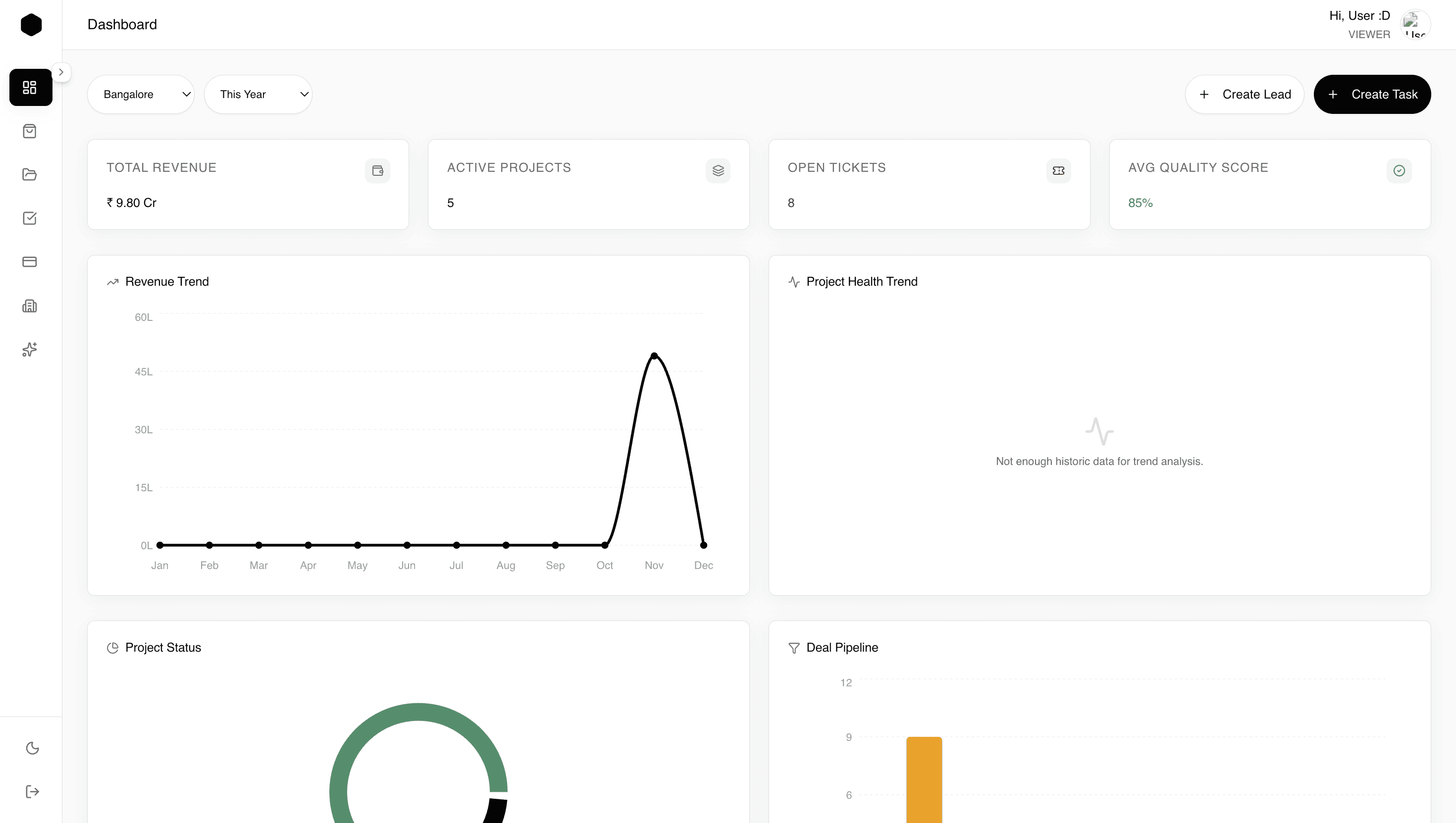This screenshot has height=823, width=1456.
Task: Select the active Dashboard grid sidebar item
Action: 31,88
